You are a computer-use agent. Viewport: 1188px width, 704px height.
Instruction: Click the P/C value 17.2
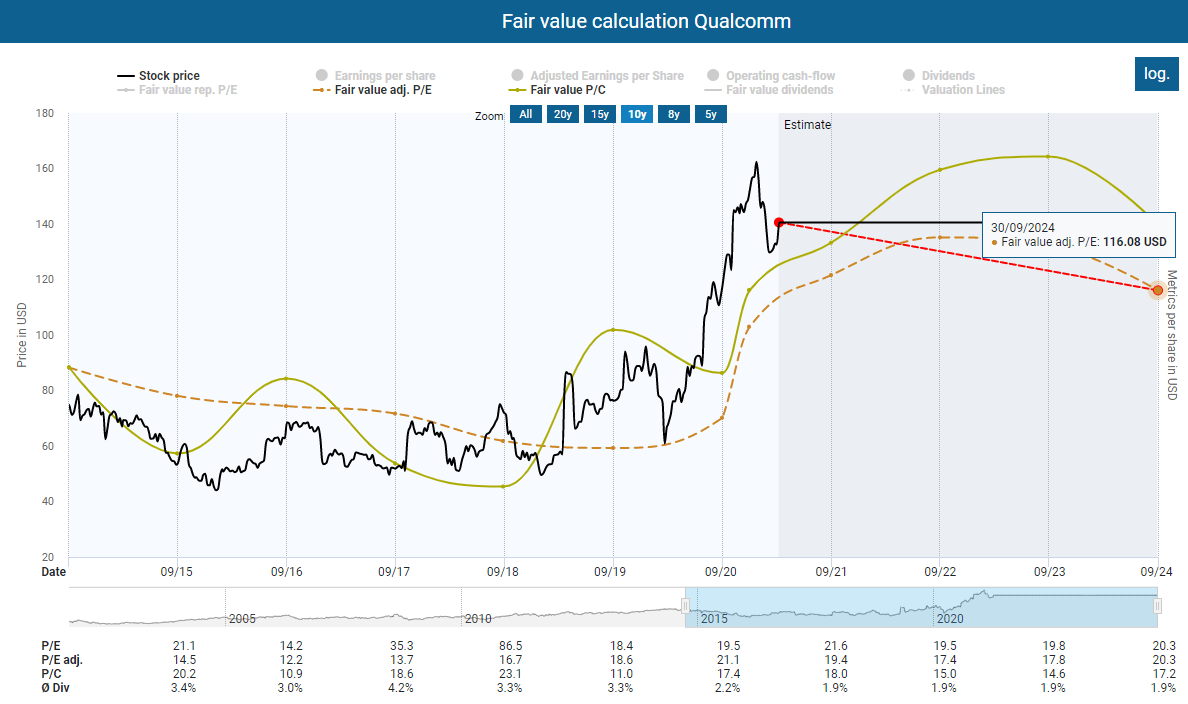(x=1164, y=674)
